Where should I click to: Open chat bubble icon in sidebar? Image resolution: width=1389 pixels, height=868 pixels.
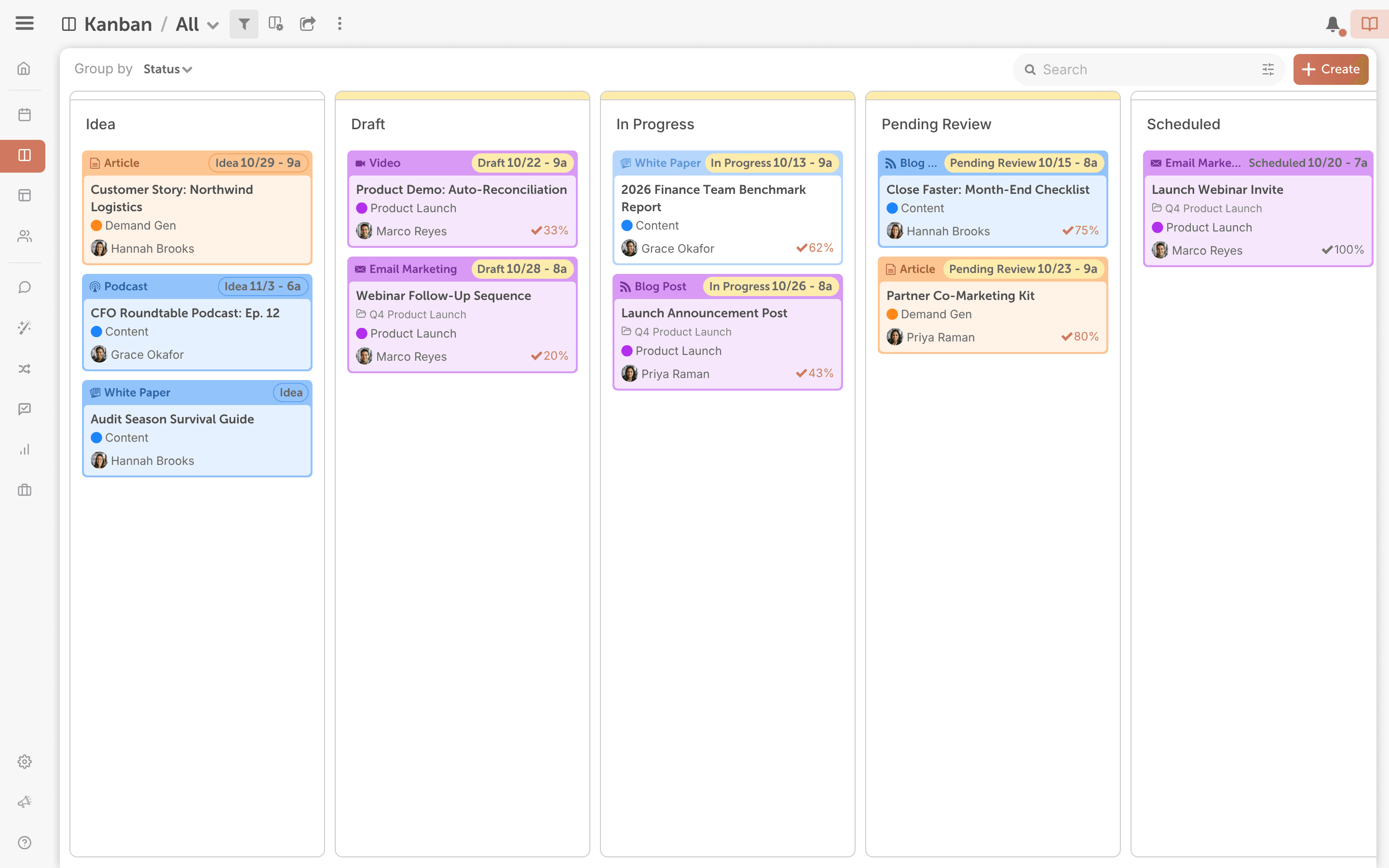point(24,287)
